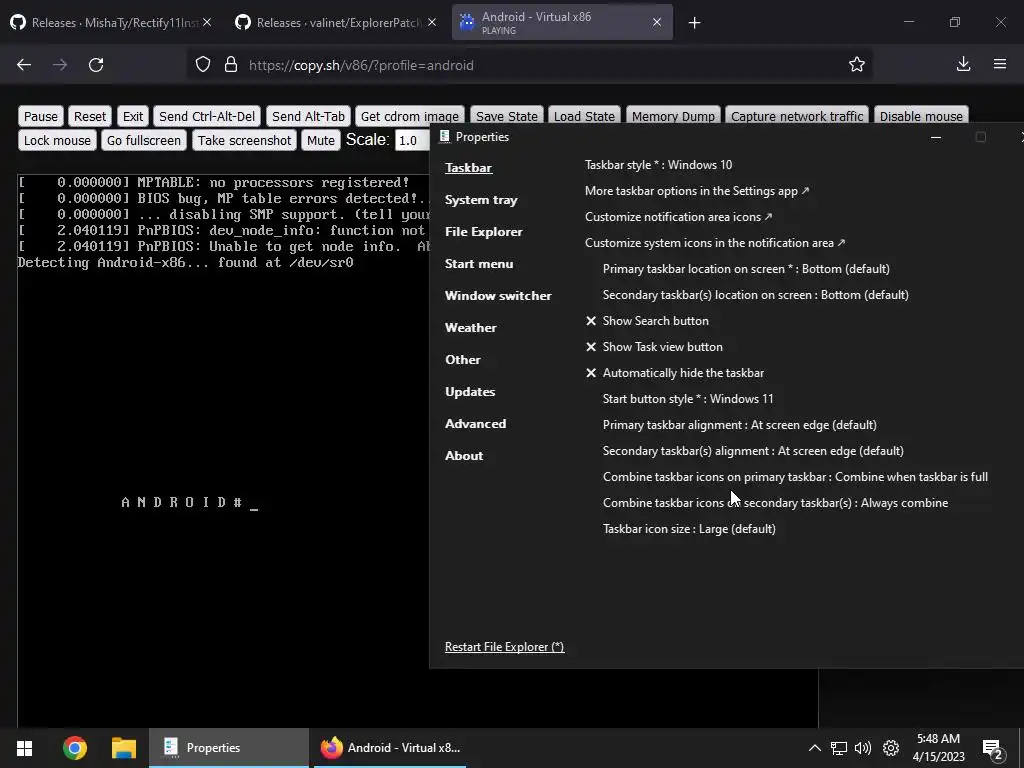Select the Taskbar section

(x=468, y=168)
